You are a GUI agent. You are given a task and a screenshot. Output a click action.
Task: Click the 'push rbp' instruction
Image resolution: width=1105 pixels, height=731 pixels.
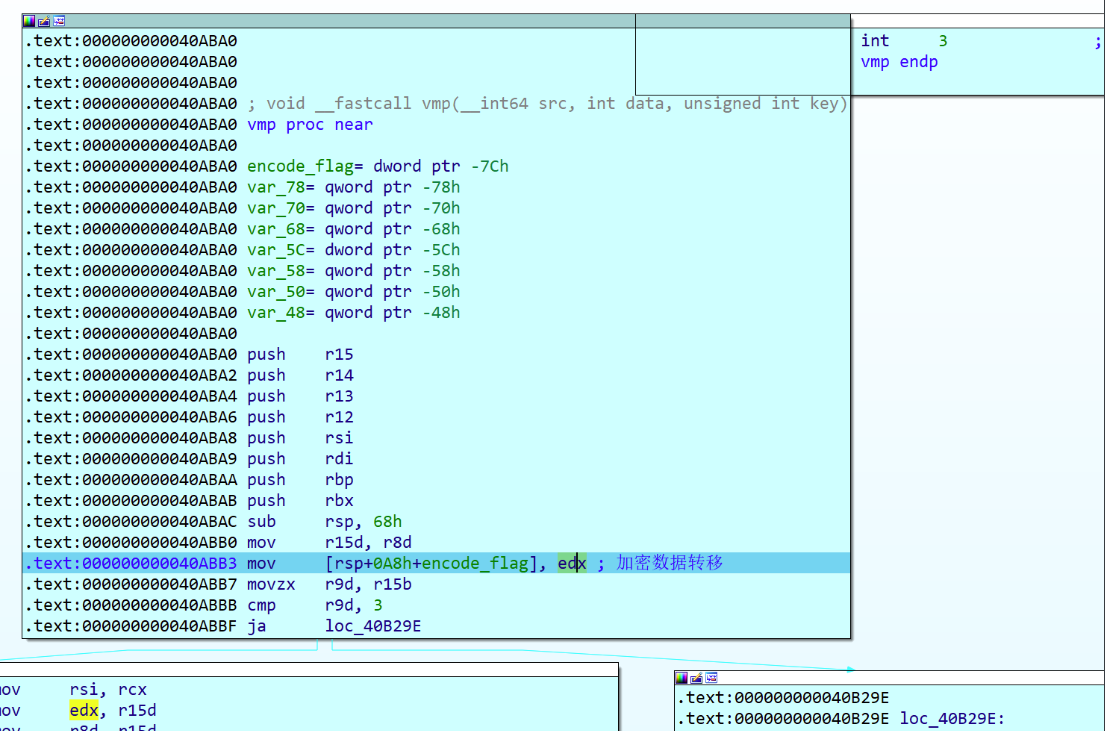[x=300, y=480]
